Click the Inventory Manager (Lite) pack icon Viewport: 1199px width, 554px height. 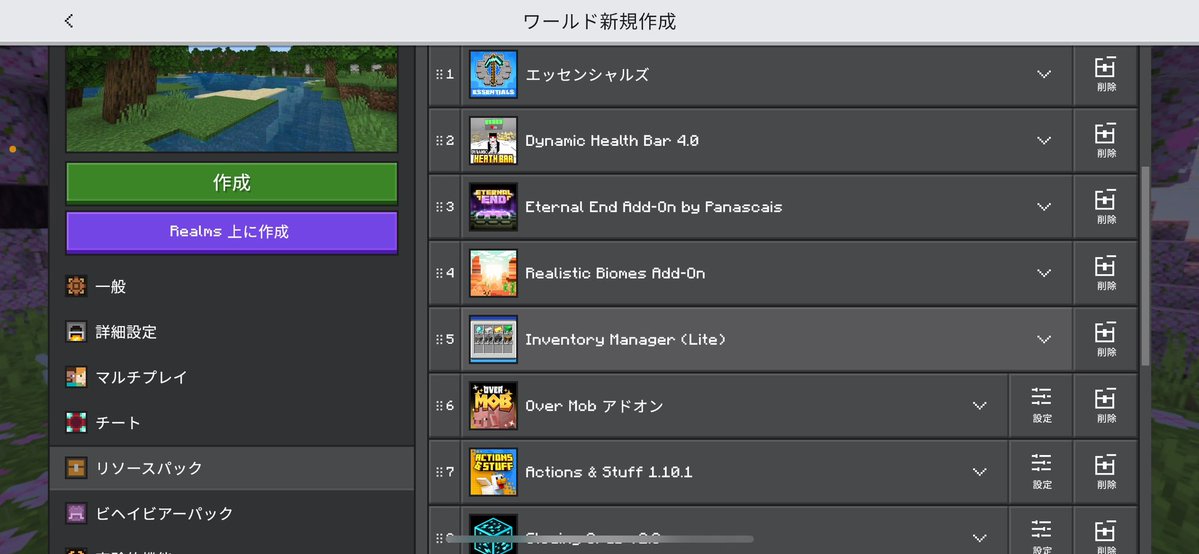[x=493, y=339]
